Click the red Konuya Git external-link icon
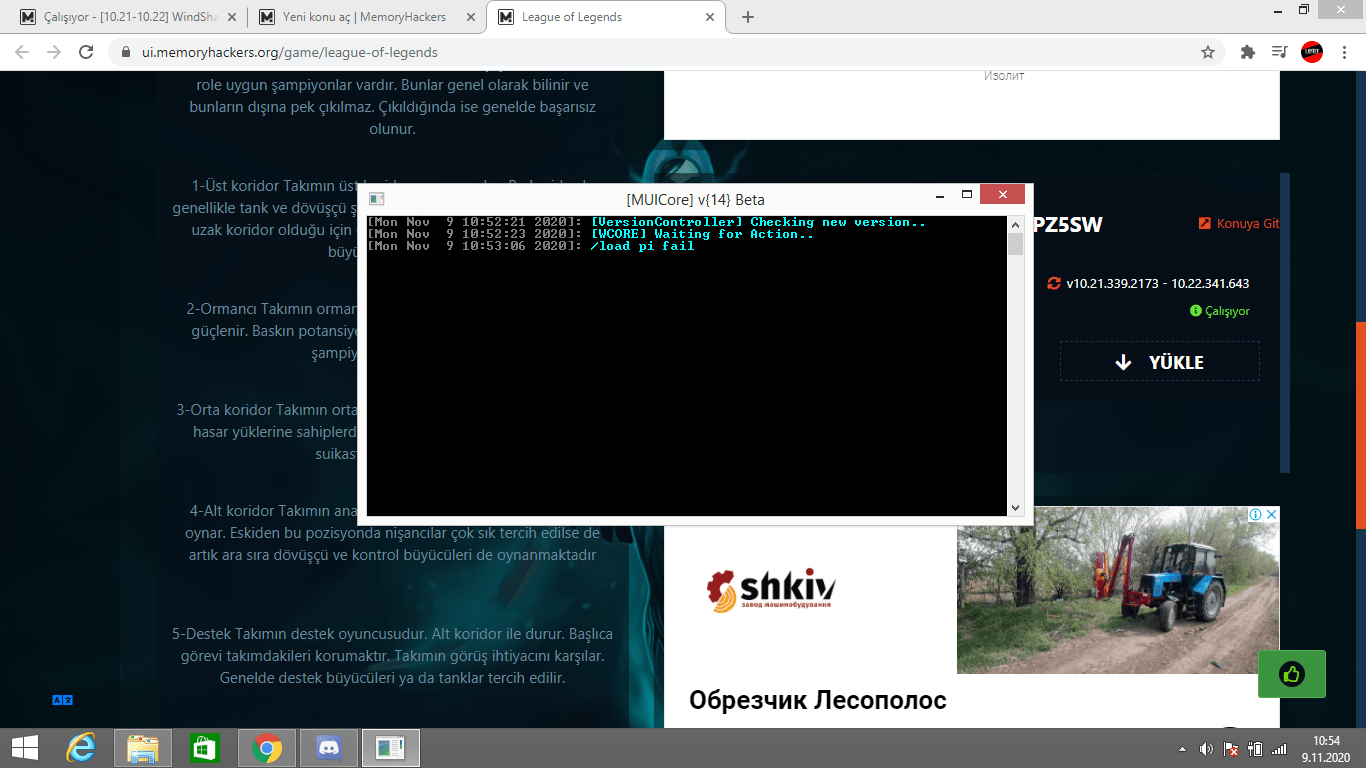This screenshot has height=768, width=1366. (1205, 224)
